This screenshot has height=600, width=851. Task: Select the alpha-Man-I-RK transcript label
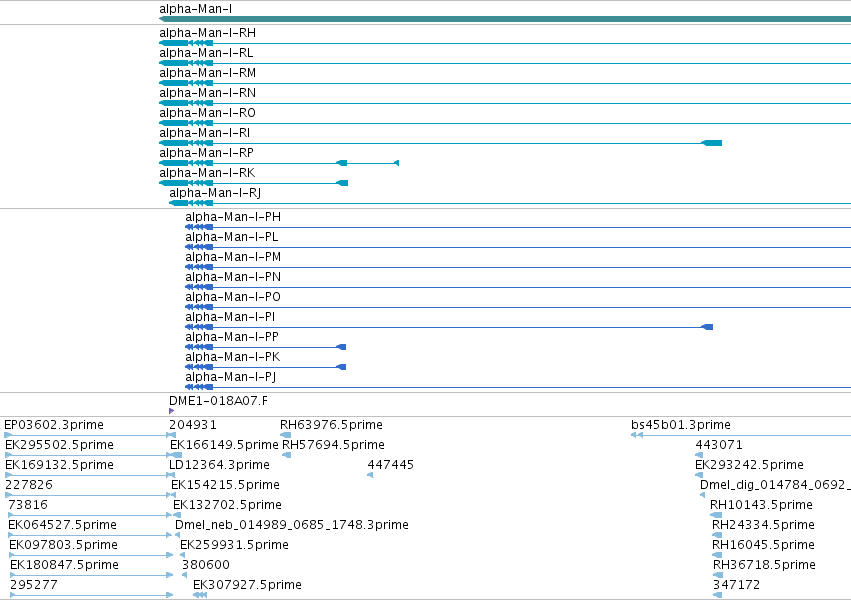tap(207, 174)
